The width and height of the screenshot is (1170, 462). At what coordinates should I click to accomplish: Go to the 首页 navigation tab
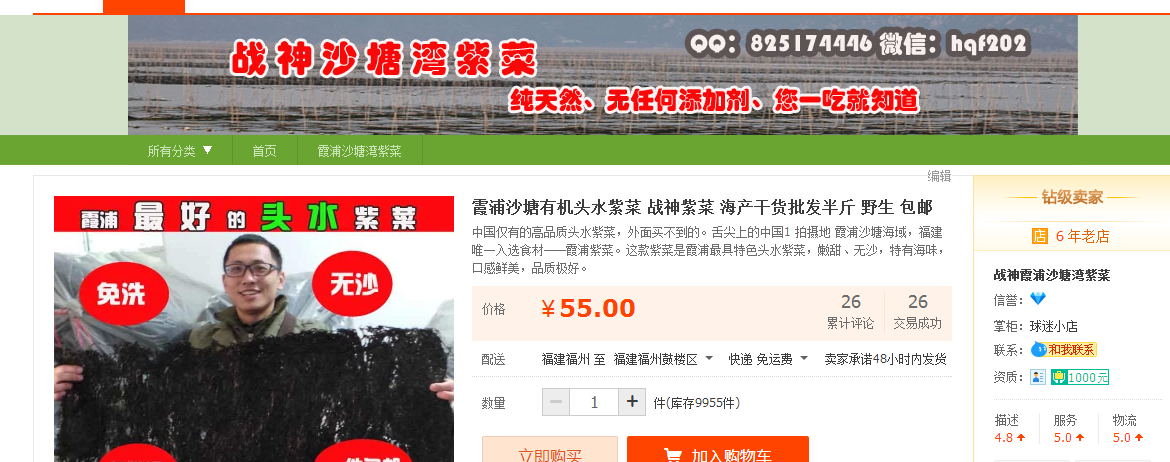[x=265, y=151]
